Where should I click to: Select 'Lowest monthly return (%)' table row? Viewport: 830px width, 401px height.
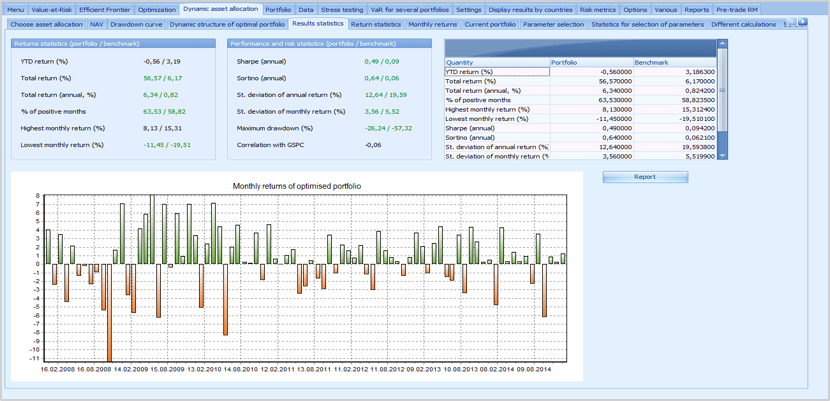pyautogui.click(x=581, y=119)
